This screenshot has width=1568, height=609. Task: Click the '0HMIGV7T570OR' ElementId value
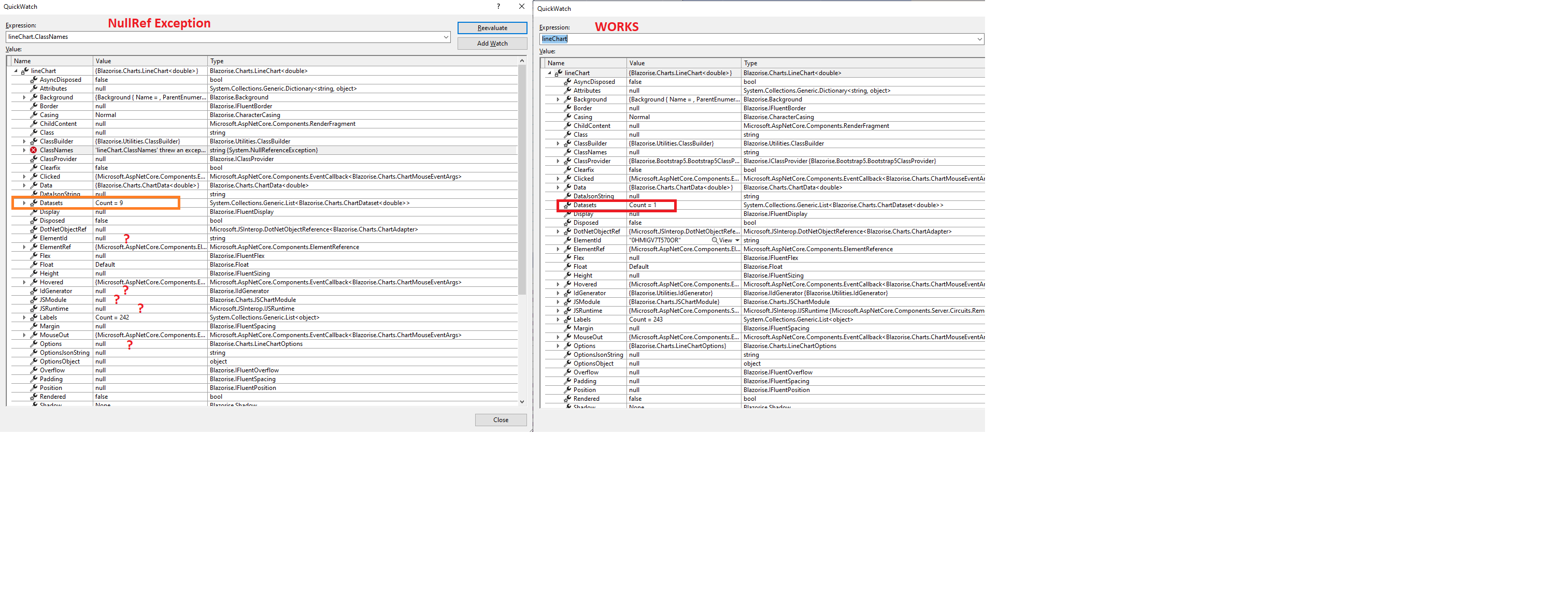point(654,240)
